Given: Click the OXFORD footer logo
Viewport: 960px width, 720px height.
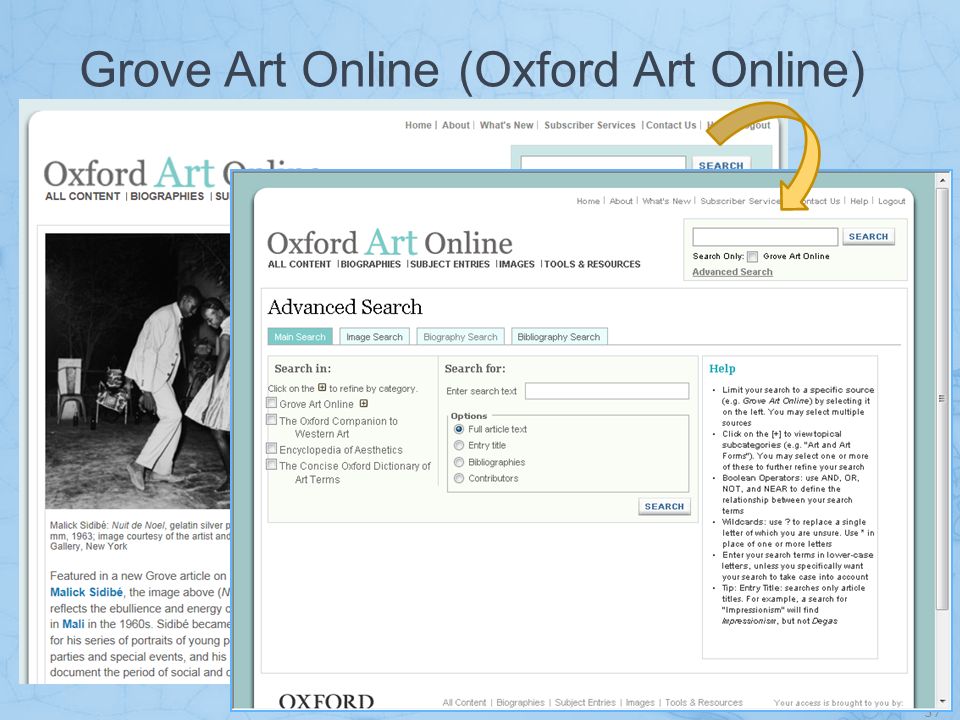Looking at the screenshot, I should [326, 702].
